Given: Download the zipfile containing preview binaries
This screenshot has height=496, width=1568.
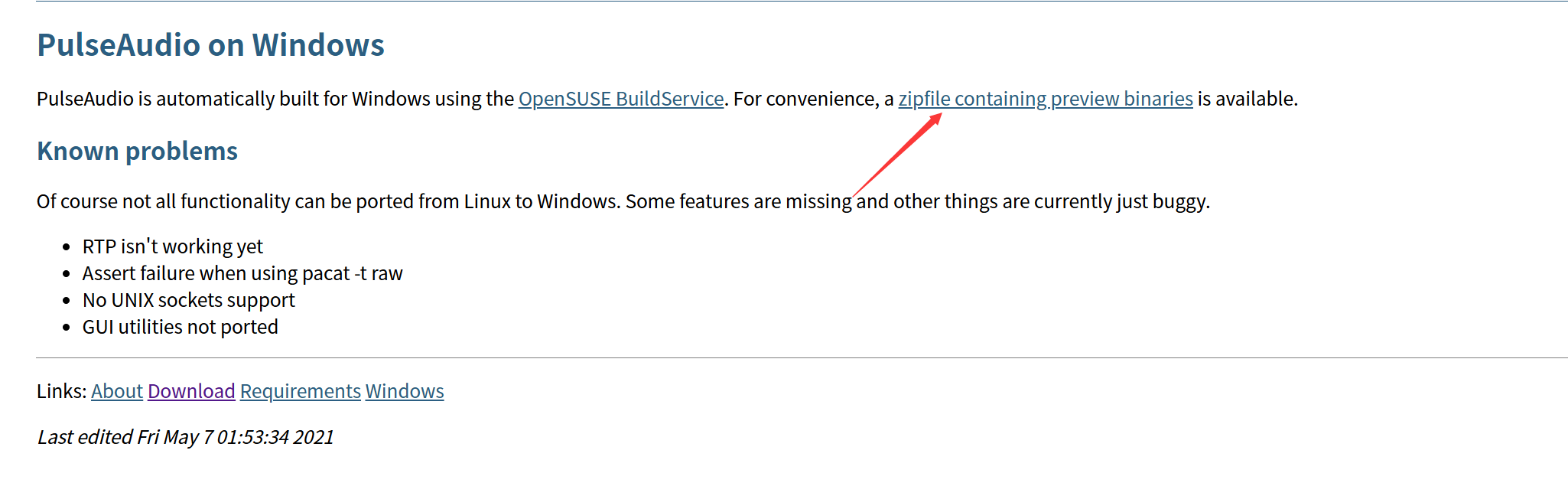Looking at the screenshot, I should [x=1045, y=99].
